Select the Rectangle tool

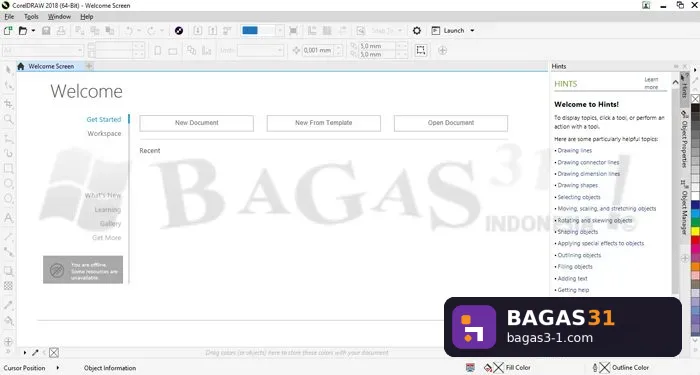[8, 168]
